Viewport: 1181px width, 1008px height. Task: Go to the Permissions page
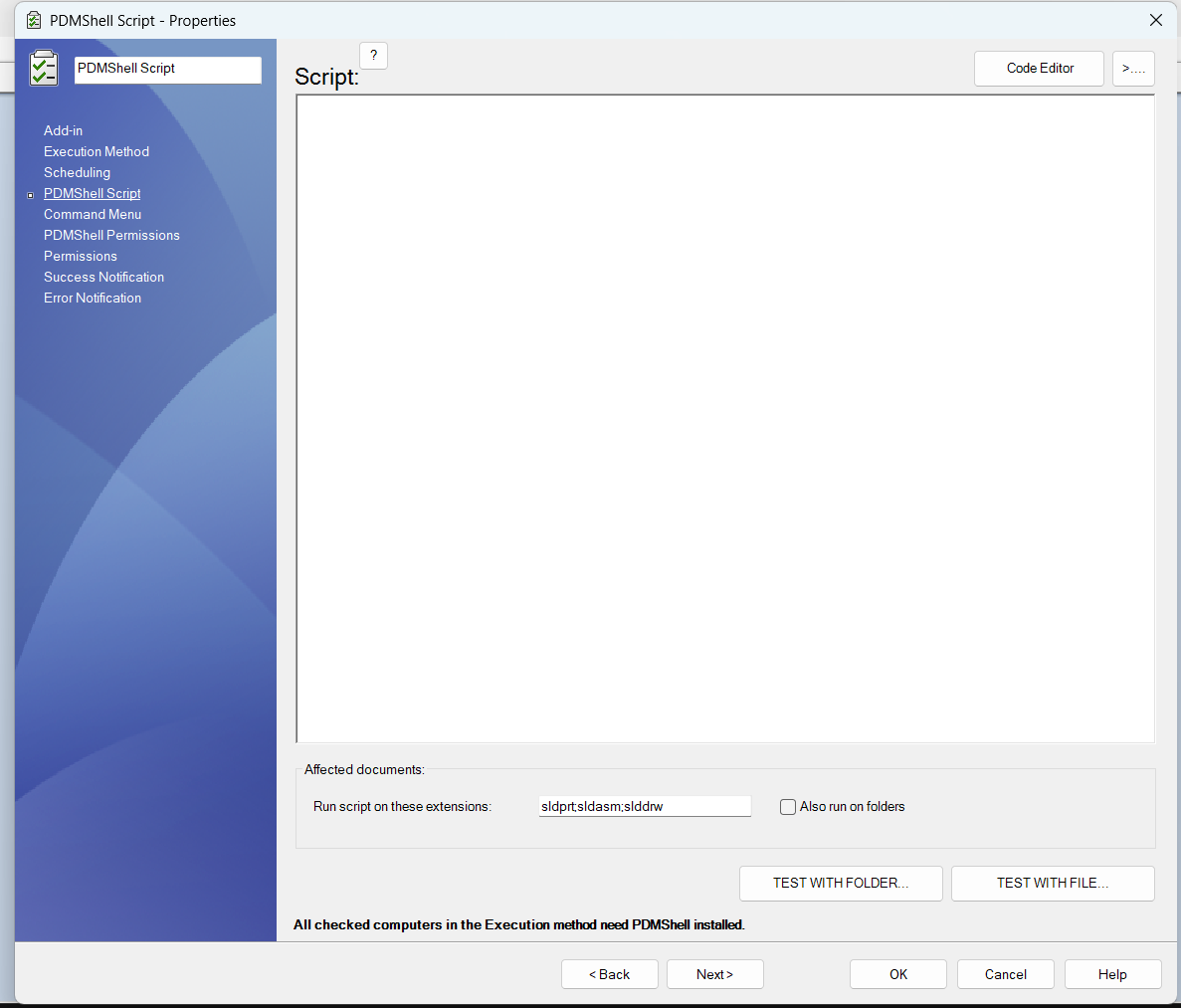81,256
